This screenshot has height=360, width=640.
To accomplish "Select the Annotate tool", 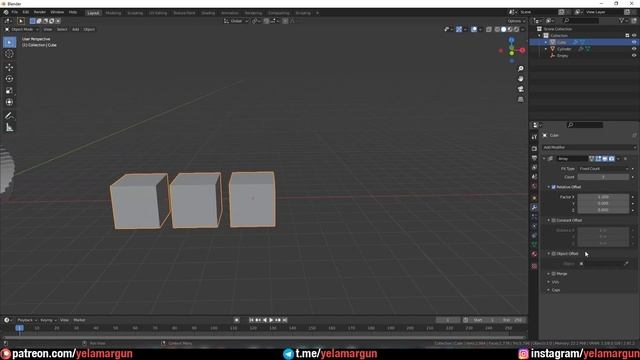I will tap(9, 116).
